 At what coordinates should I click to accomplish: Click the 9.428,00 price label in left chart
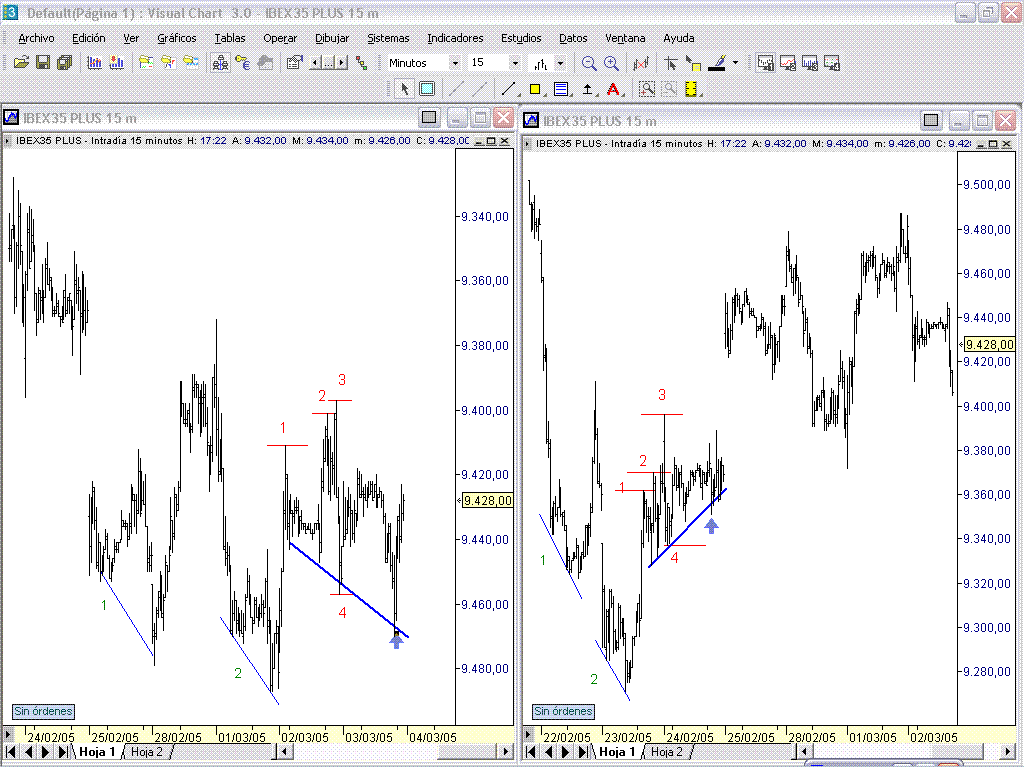point(487,500)
